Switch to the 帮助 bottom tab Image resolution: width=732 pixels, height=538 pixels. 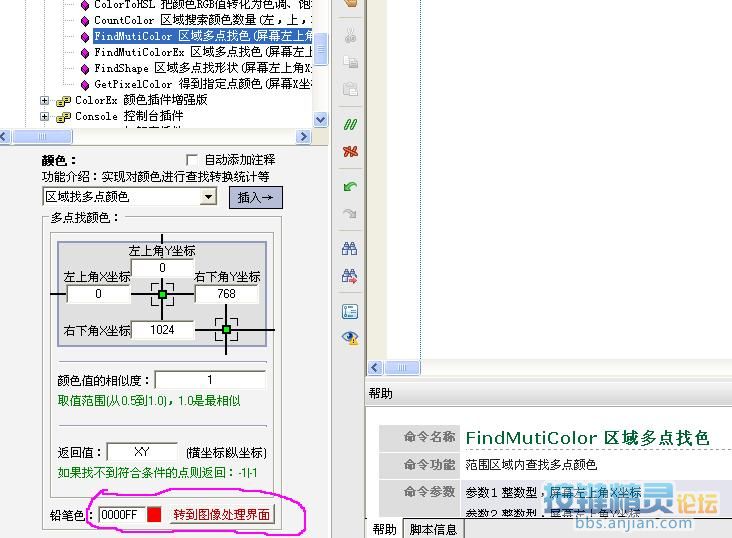click(x=384, y=529)
